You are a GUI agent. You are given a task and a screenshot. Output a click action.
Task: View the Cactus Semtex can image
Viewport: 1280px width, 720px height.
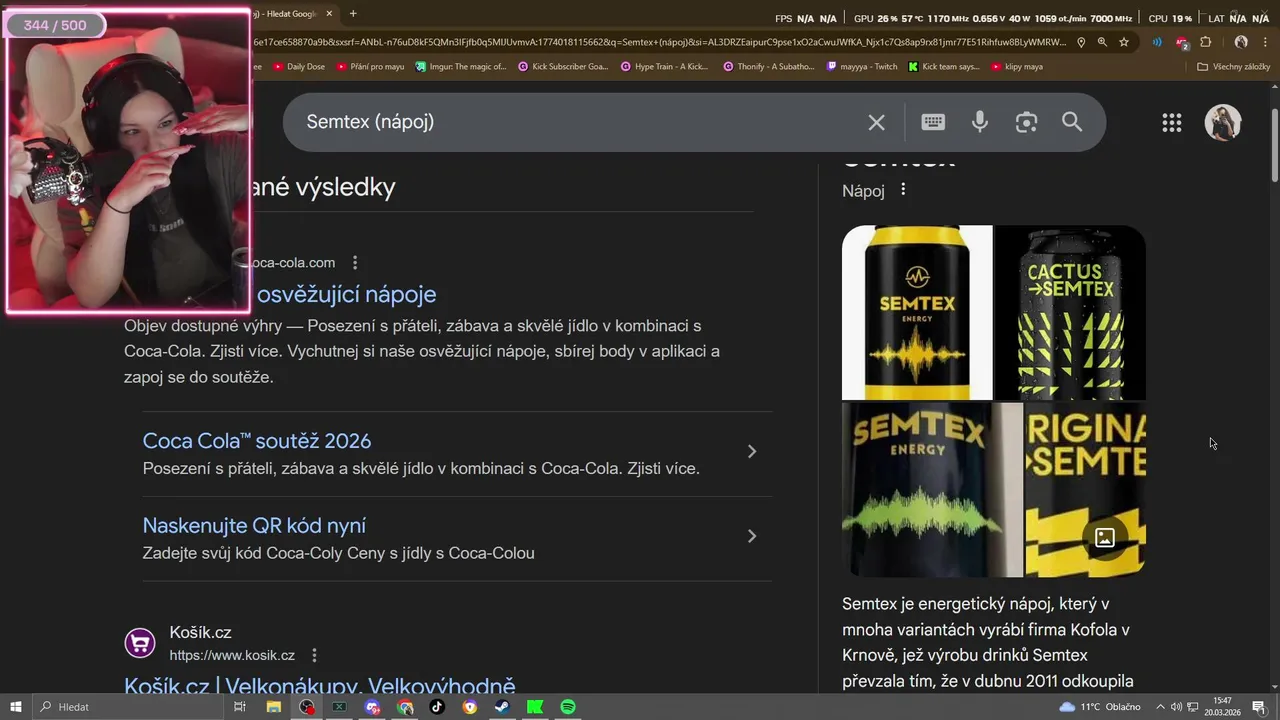pos(1070,312)
